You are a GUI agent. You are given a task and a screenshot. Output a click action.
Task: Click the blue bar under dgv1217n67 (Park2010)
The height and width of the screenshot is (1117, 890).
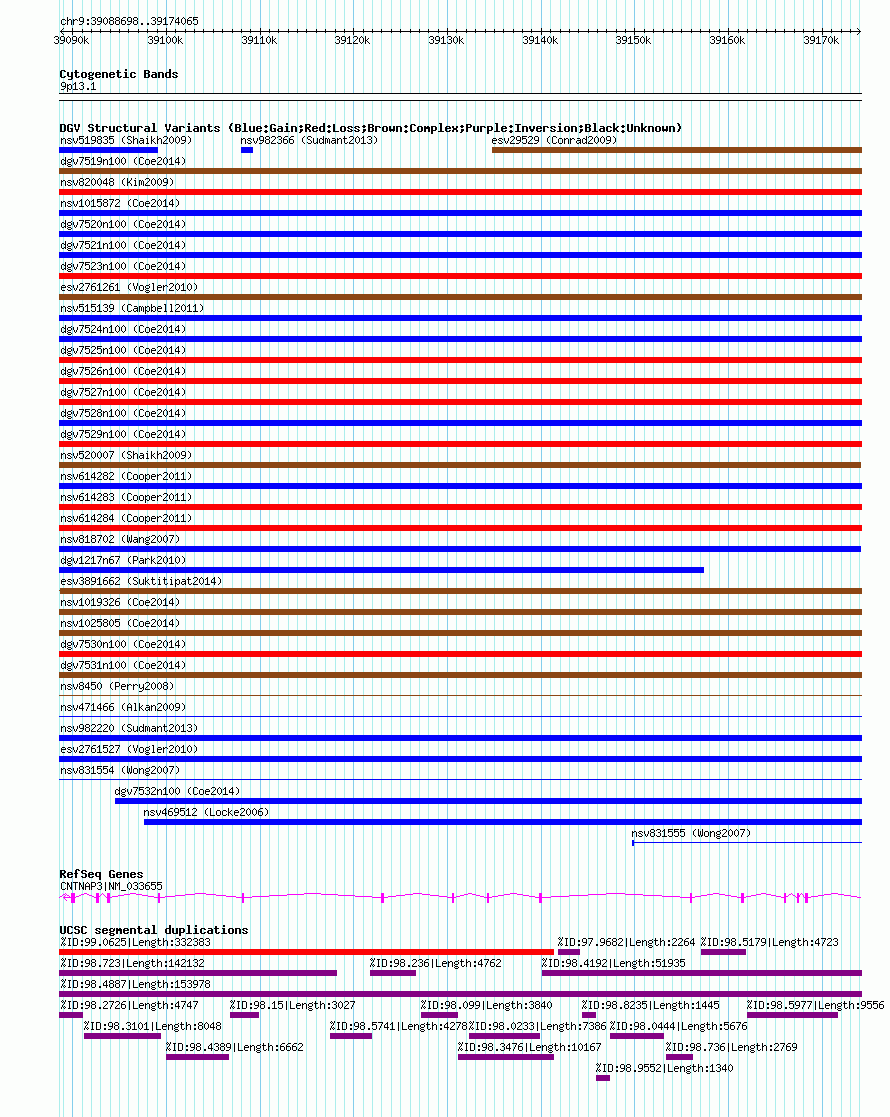(x=381, y=570)
